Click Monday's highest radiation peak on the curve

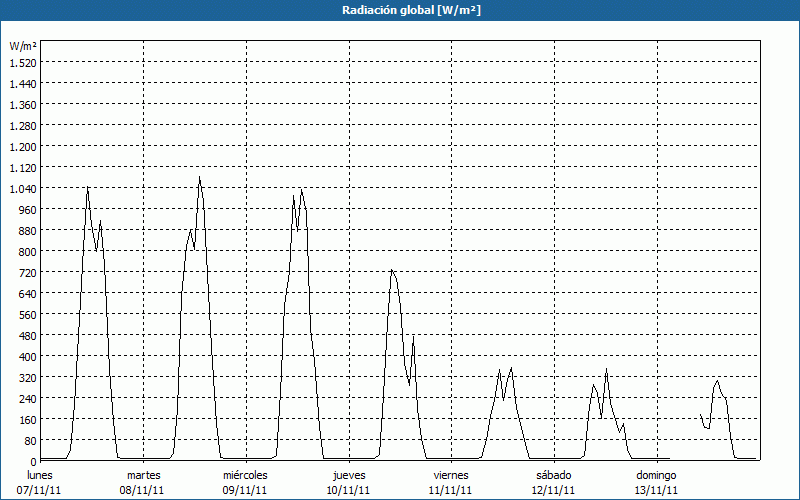(x=87, y=188)
